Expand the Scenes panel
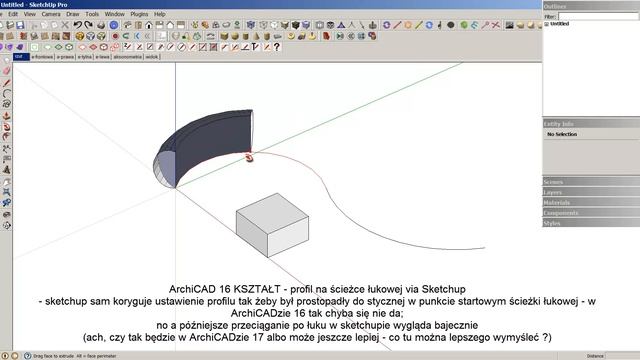This screenshot has width=640, height=360. click(x=591, y=182)
